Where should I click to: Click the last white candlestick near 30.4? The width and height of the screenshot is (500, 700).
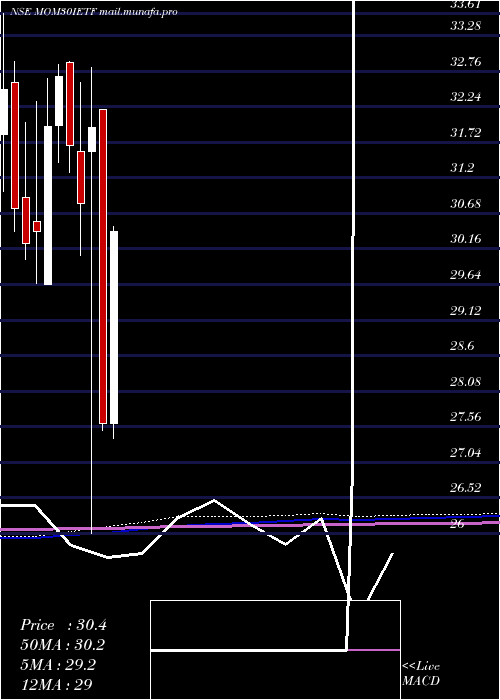pos(114,327)
